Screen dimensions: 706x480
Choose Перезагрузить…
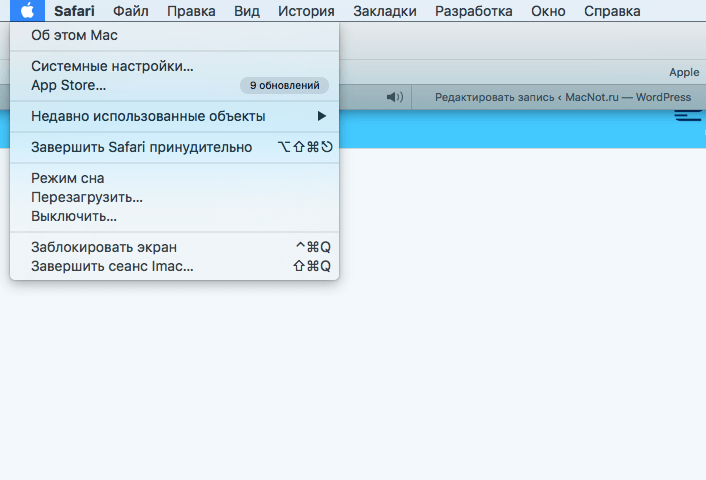coord(174,197)
